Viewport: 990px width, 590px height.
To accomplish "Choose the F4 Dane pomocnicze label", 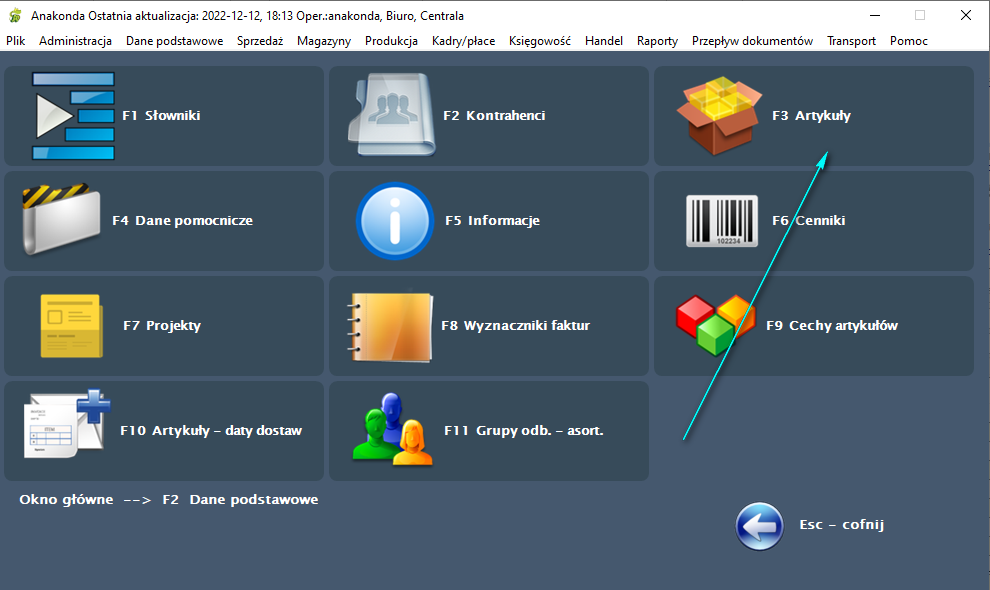I will coord(182,220).
